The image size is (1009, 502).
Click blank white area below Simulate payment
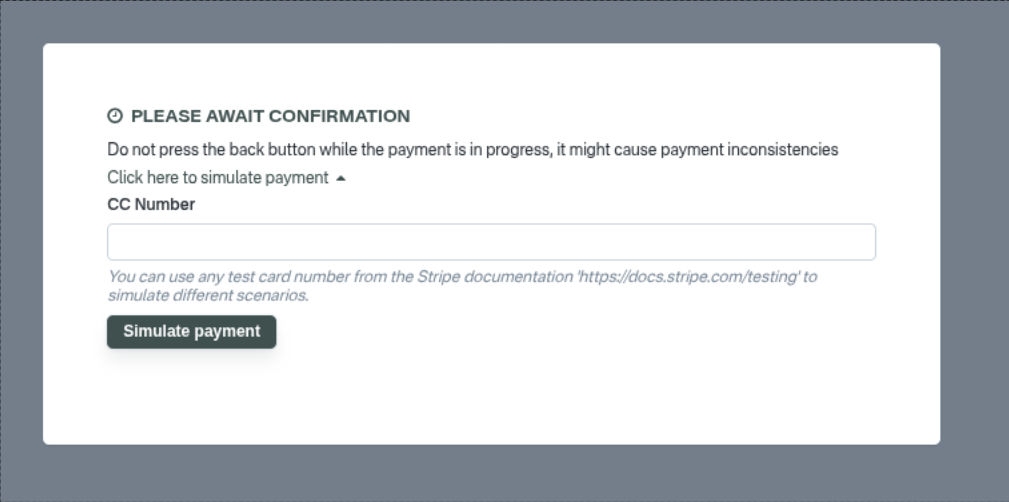click(x=490, y=395)
